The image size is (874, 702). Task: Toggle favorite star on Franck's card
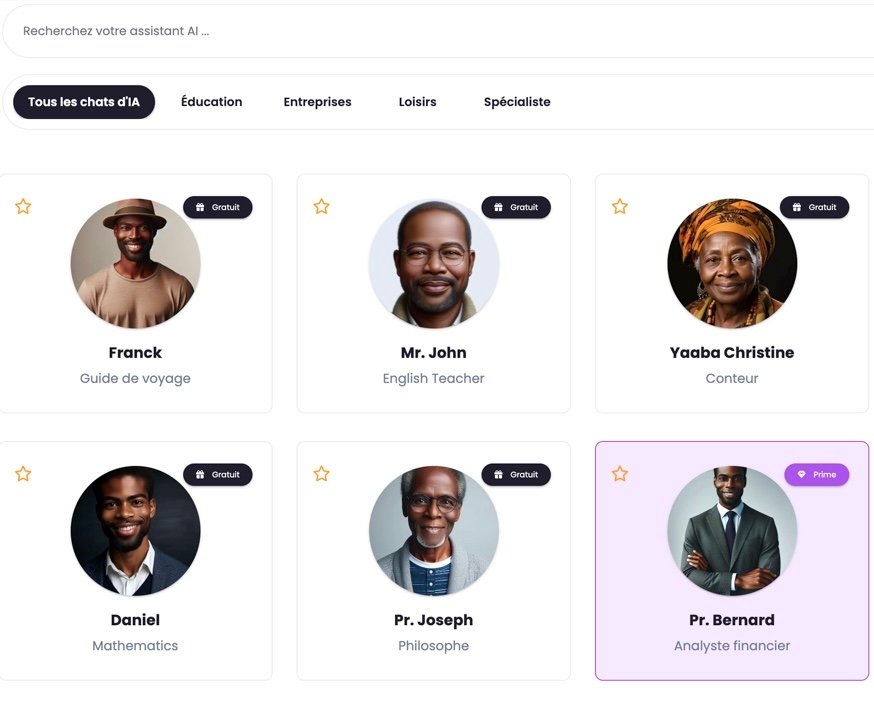point(23,207)
